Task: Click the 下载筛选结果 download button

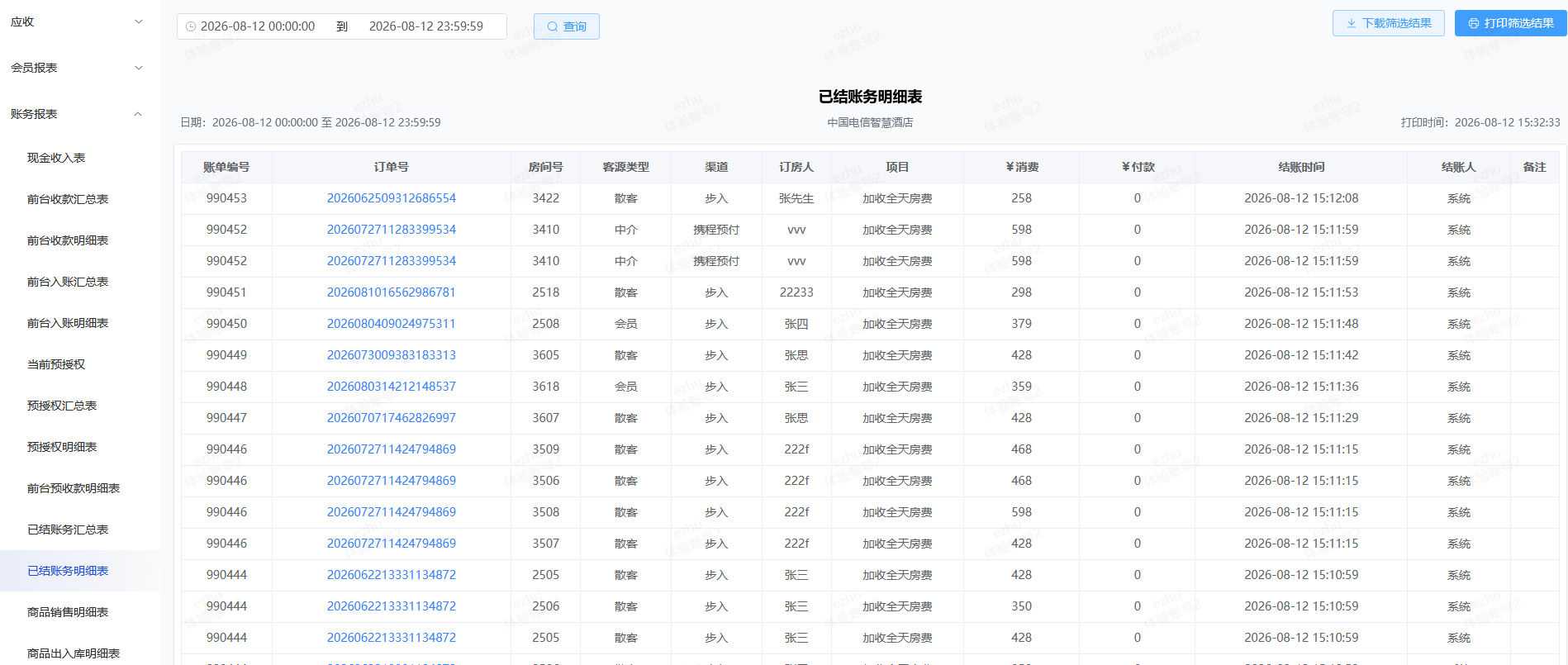Action: pos(1389,23)
